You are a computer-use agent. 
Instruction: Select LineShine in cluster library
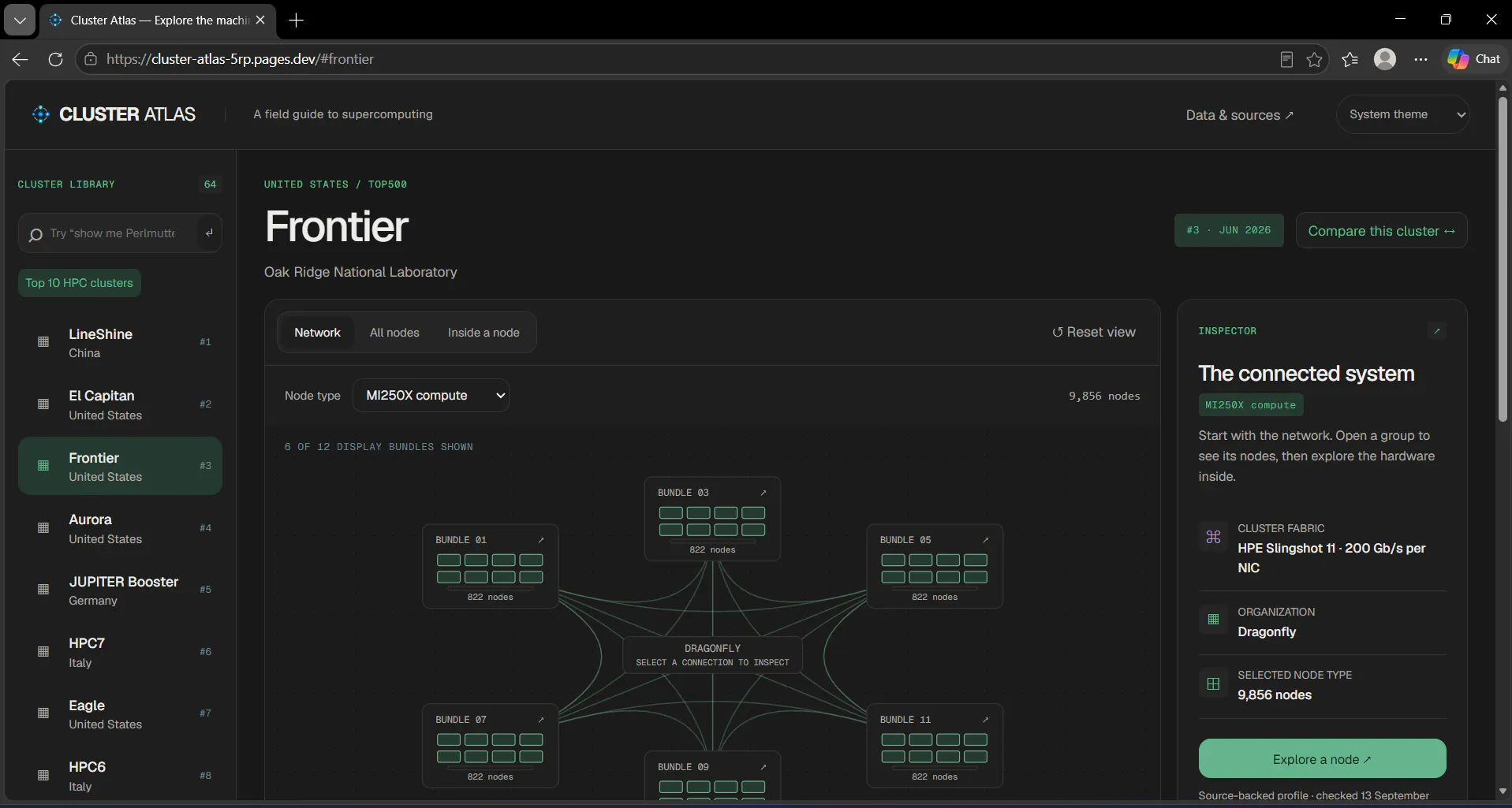click(x=120, y=343)
